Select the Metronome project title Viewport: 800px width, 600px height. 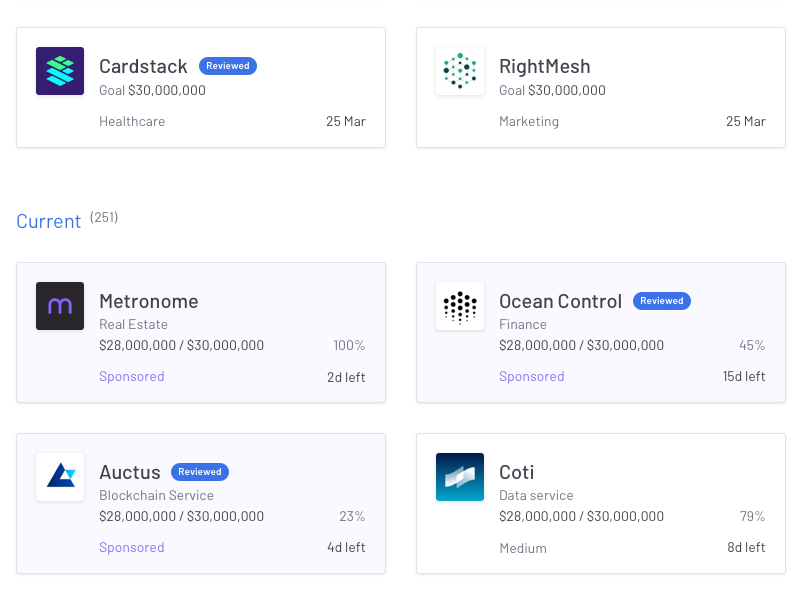tap(148, 301)
